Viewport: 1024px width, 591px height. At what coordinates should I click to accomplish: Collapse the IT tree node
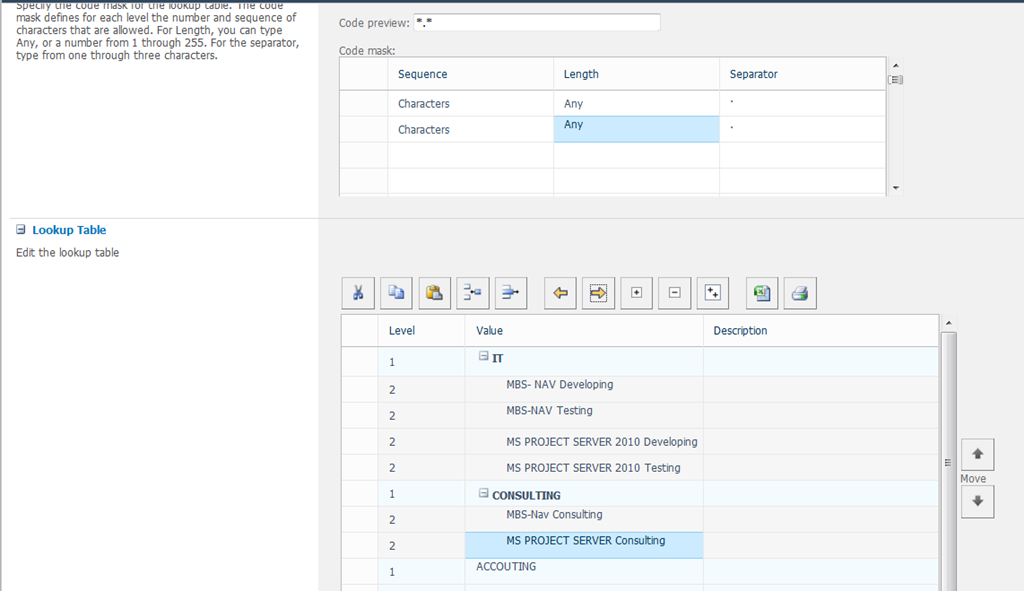click(x=484, y=357)
